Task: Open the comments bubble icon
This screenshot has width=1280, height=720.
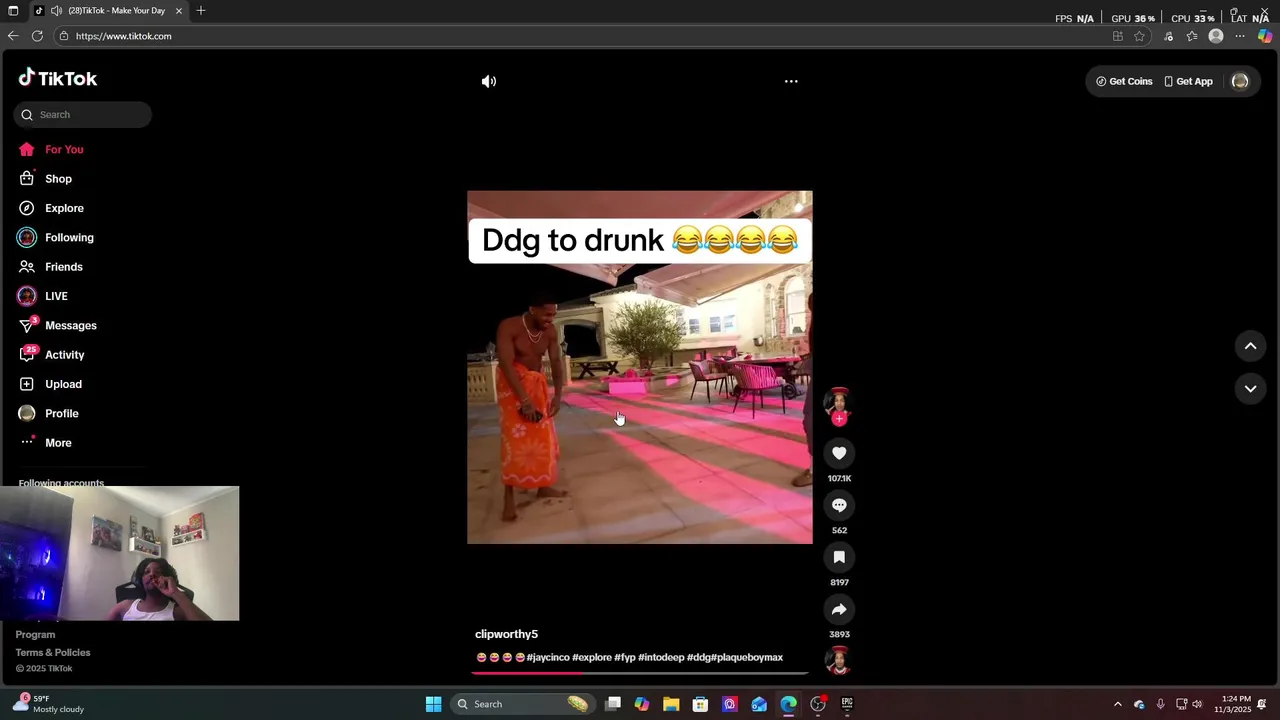Action: [x=839, y=505]
